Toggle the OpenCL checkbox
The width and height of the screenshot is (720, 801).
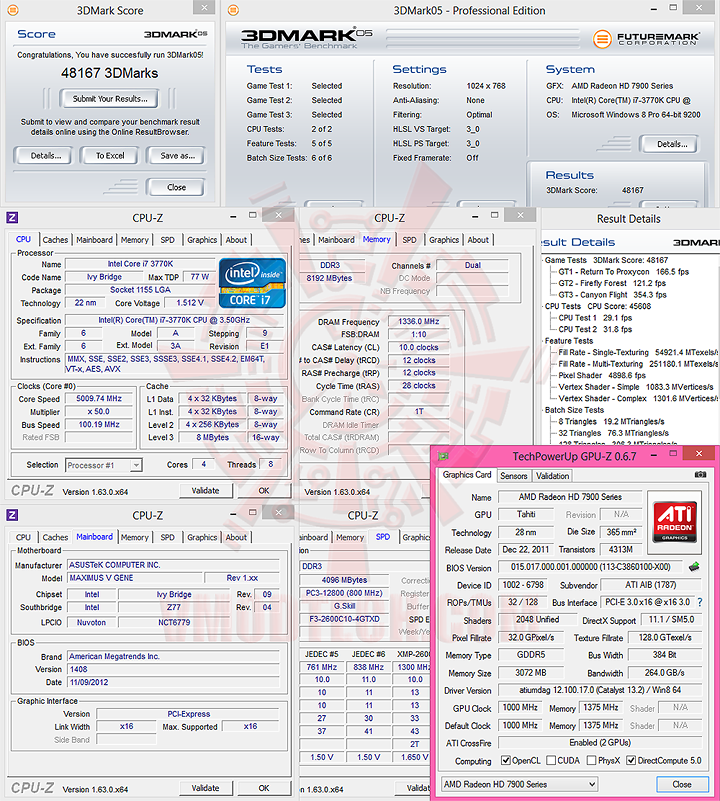506,761
